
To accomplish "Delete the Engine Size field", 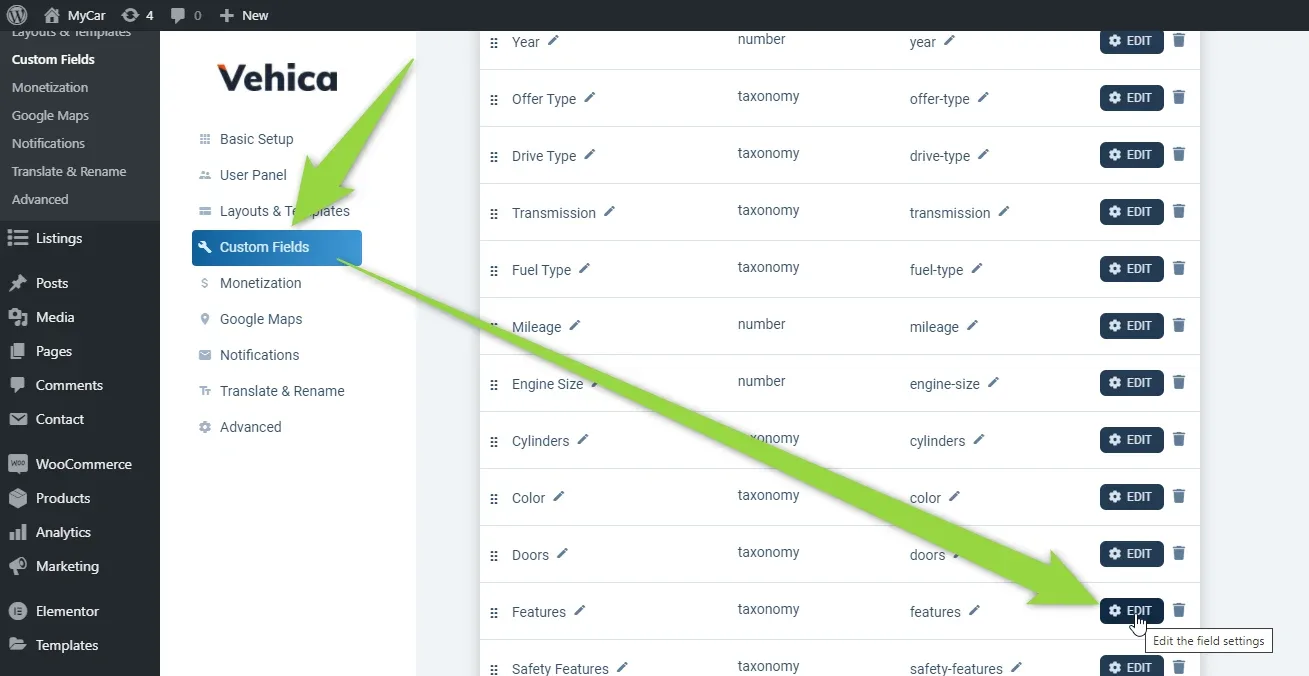I will (x=1179, y=382).
